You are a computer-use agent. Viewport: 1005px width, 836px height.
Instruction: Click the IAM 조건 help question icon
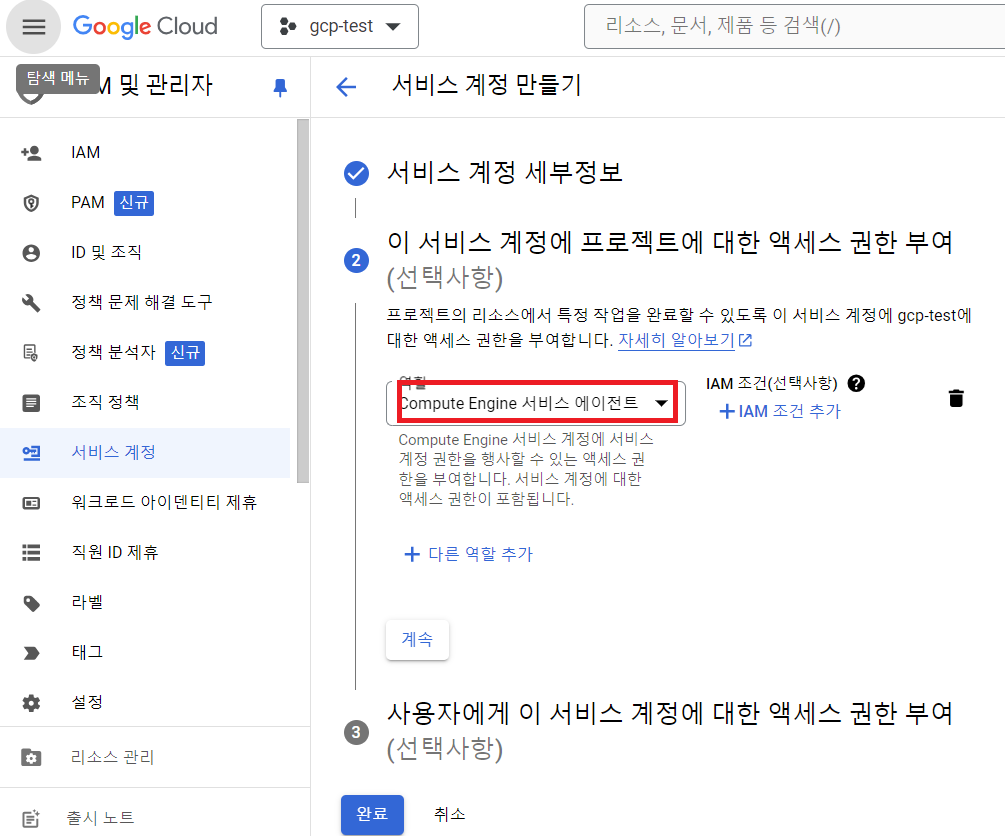pyautogui.click(x=856, y=383)
